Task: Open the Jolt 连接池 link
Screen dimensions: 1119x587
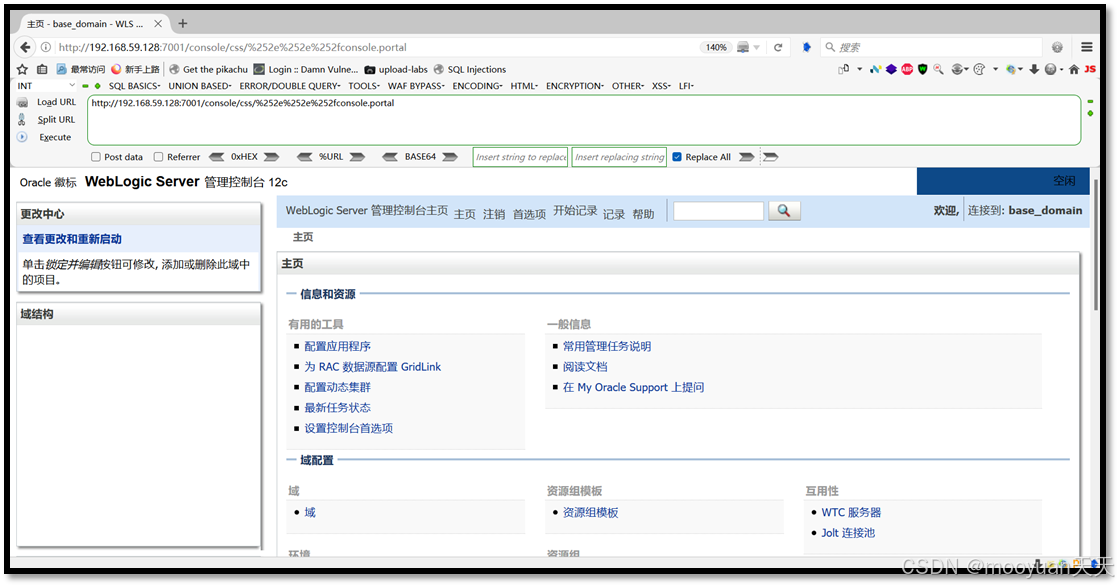Action: [x=848, y=533]
